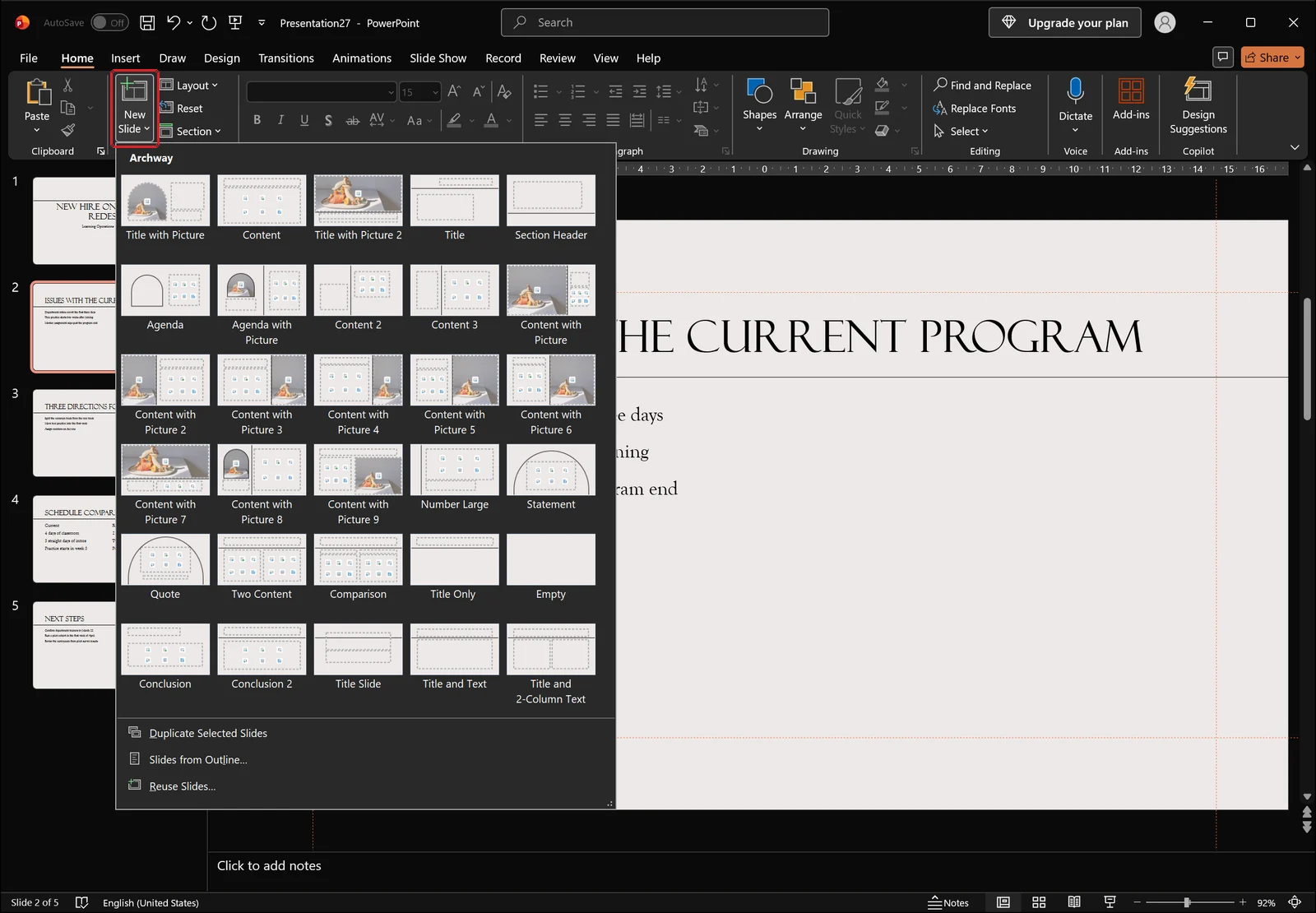
Task: Start presentation from beginning icon
Action: point(235,23)
